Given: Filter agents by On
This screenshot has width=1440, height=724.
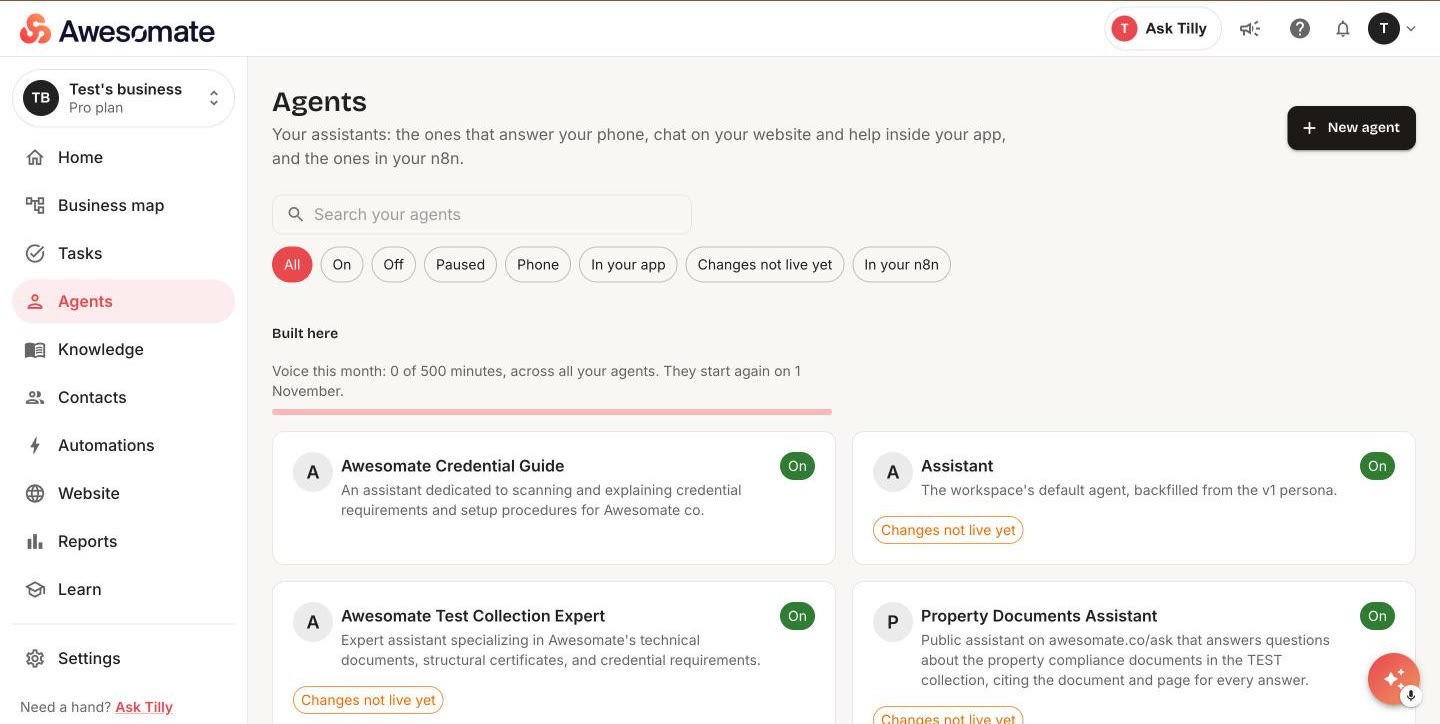Looking at the screenshot, I should tap(342, 265).
